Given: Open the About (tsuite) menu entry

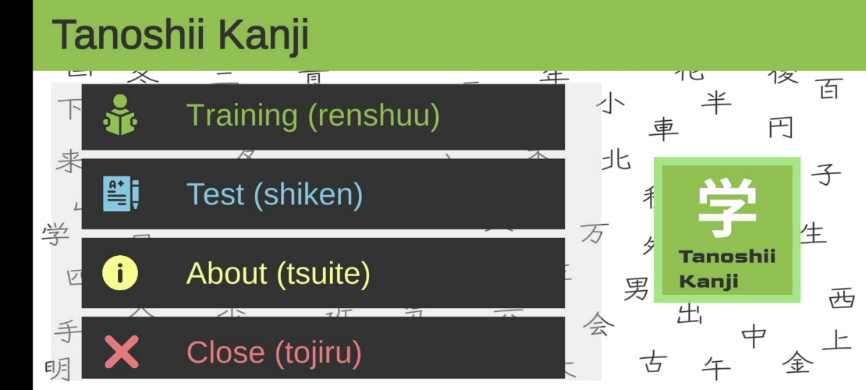Looking at the screenshot, I should (x=323, y=273).
